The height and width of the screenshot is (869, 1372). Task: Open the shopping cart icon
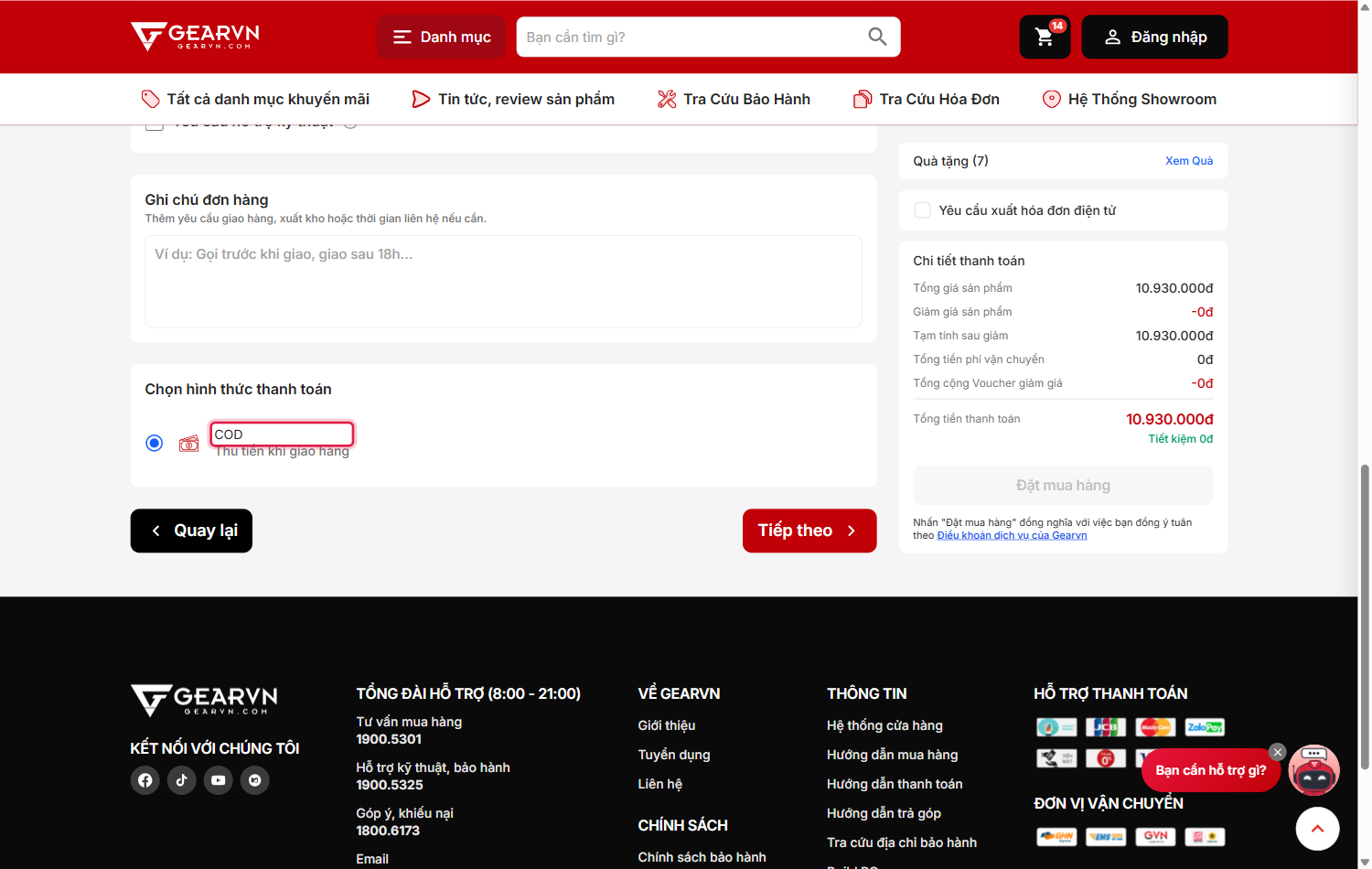[1045, 38]
